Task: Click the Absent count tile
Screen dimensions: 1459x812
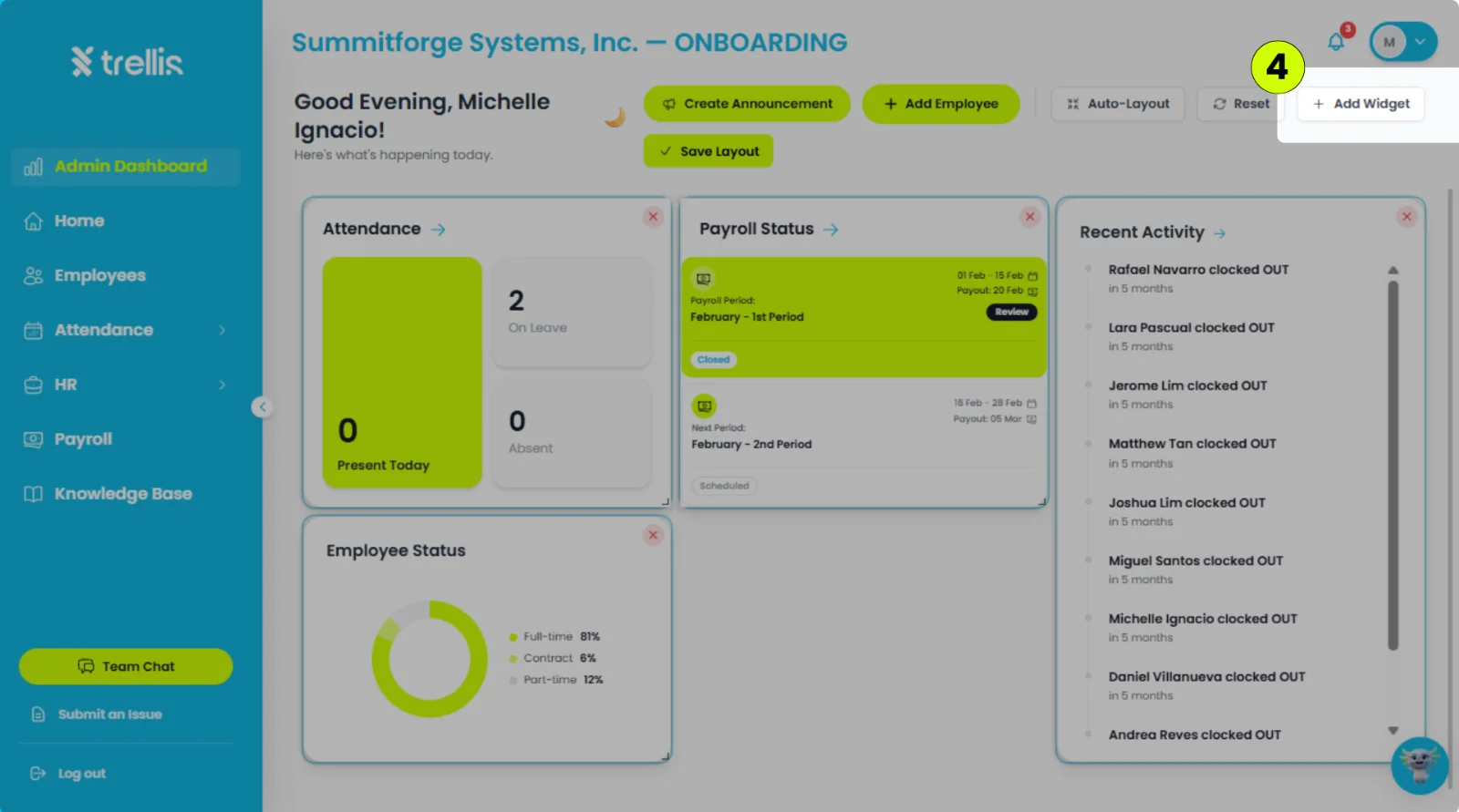Action: point(572,433)
